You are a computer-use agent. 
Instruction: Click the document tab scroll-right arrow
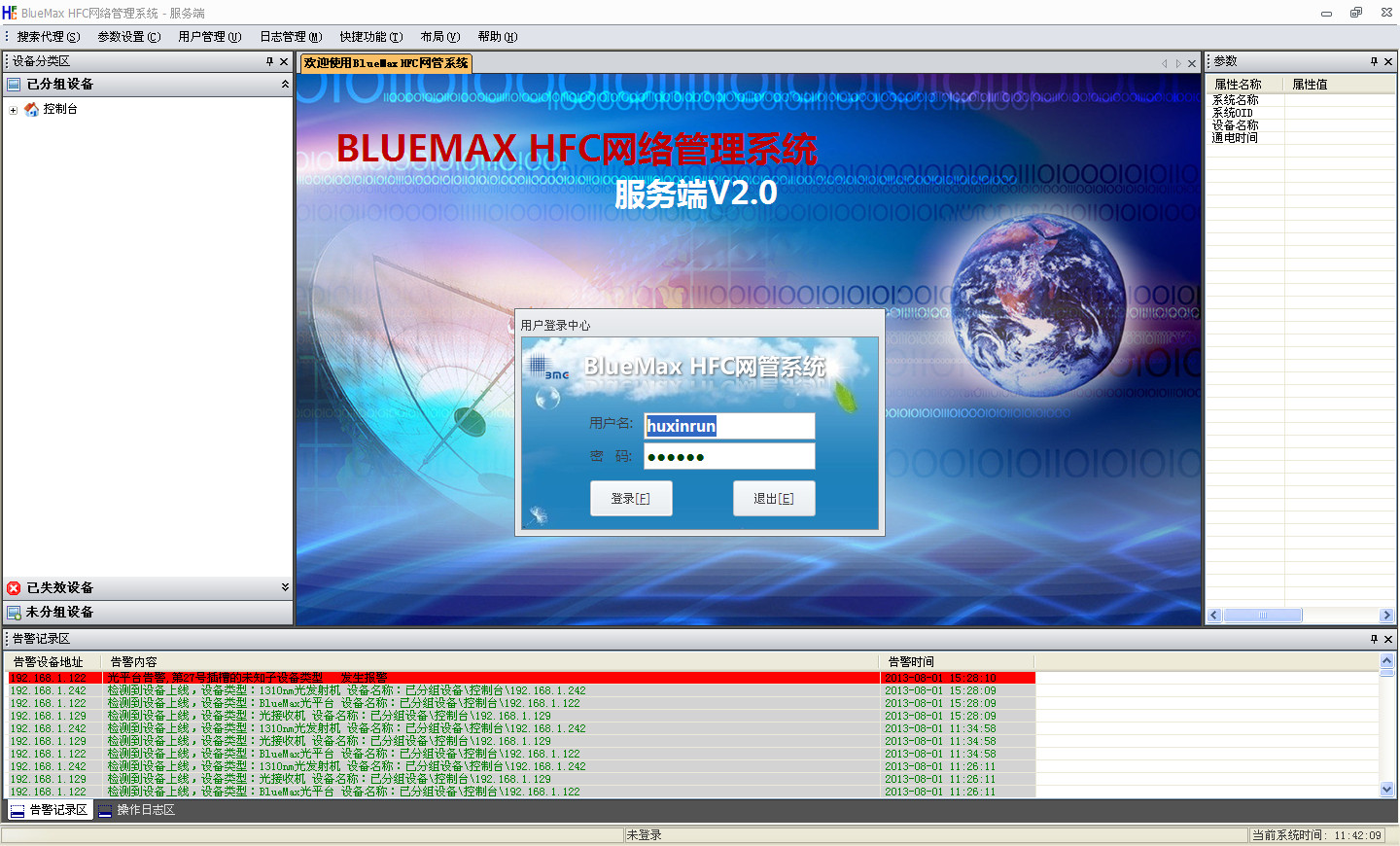pos(1178,64)
